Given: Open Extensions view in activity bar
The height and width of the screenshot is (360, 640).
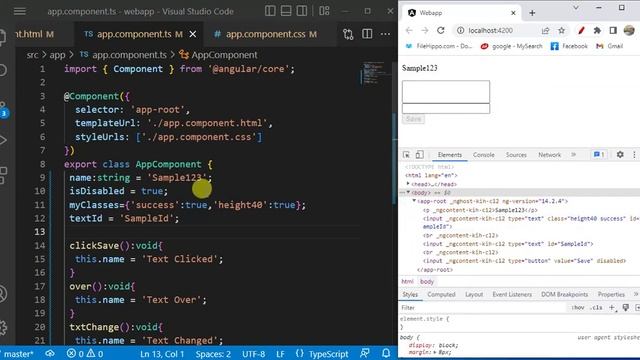Looking at the screenshot, I should click(3, 176).
